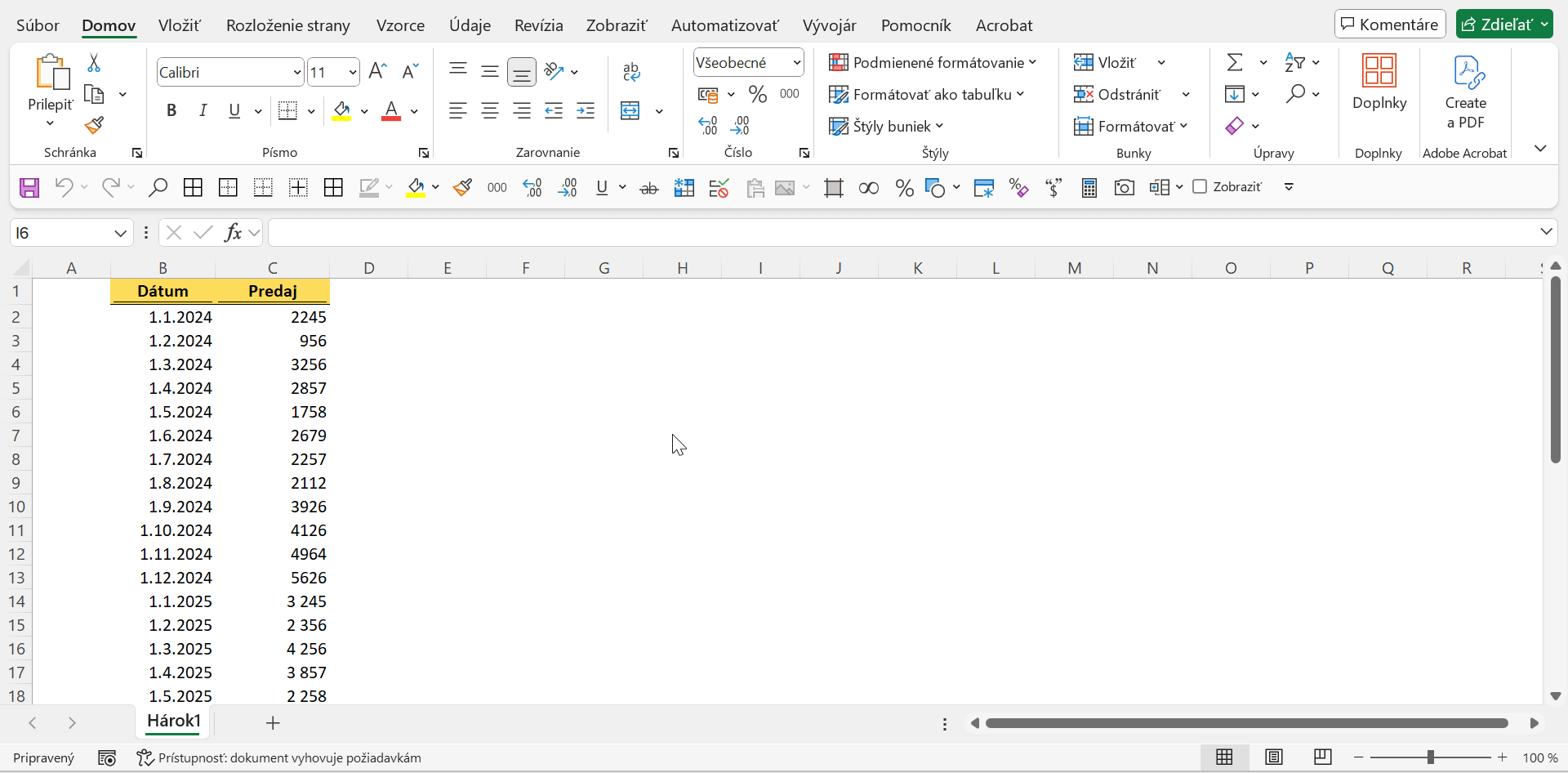This screenshot has height=773, width=1568.
Task: Open the Údaje menu
Action: [x=470, y=25]
